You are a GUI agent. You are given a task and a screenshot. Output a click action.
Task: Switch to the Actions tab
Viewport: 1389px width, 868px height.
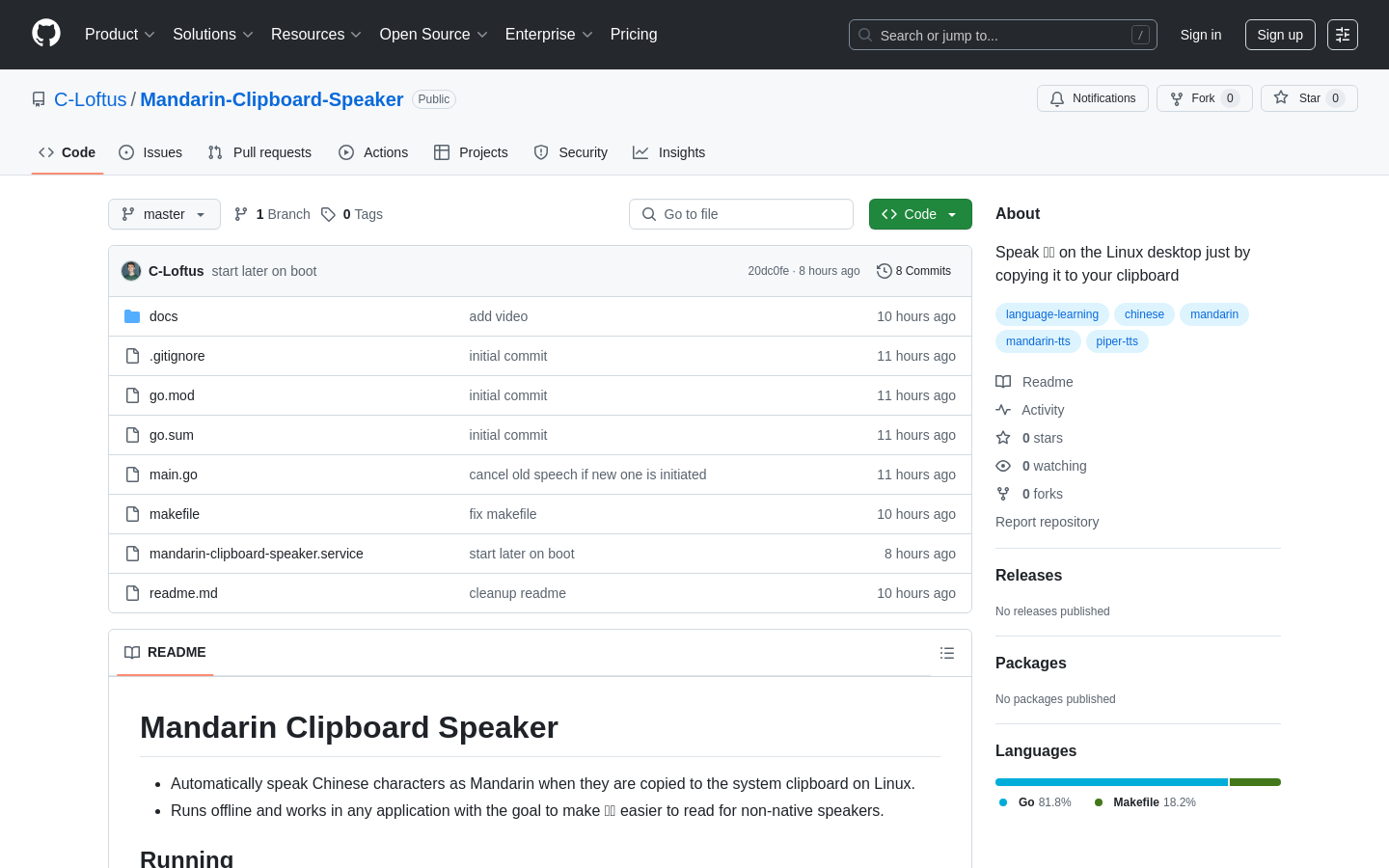pyautogui.click(x=373, y=152)
